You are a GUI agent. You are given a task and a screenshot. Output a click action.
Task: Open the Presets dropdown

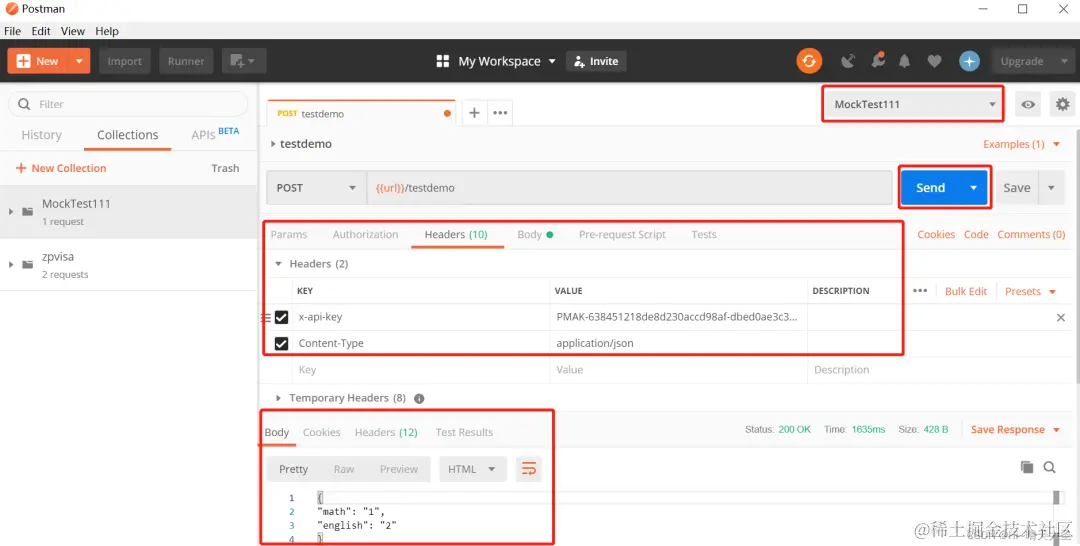[x=1030, y=291]
